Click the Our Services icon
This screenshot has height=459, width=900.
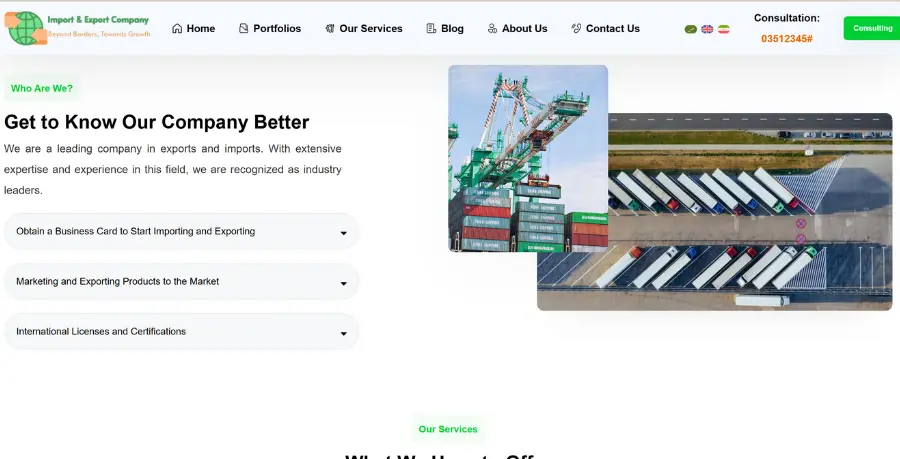329,29
